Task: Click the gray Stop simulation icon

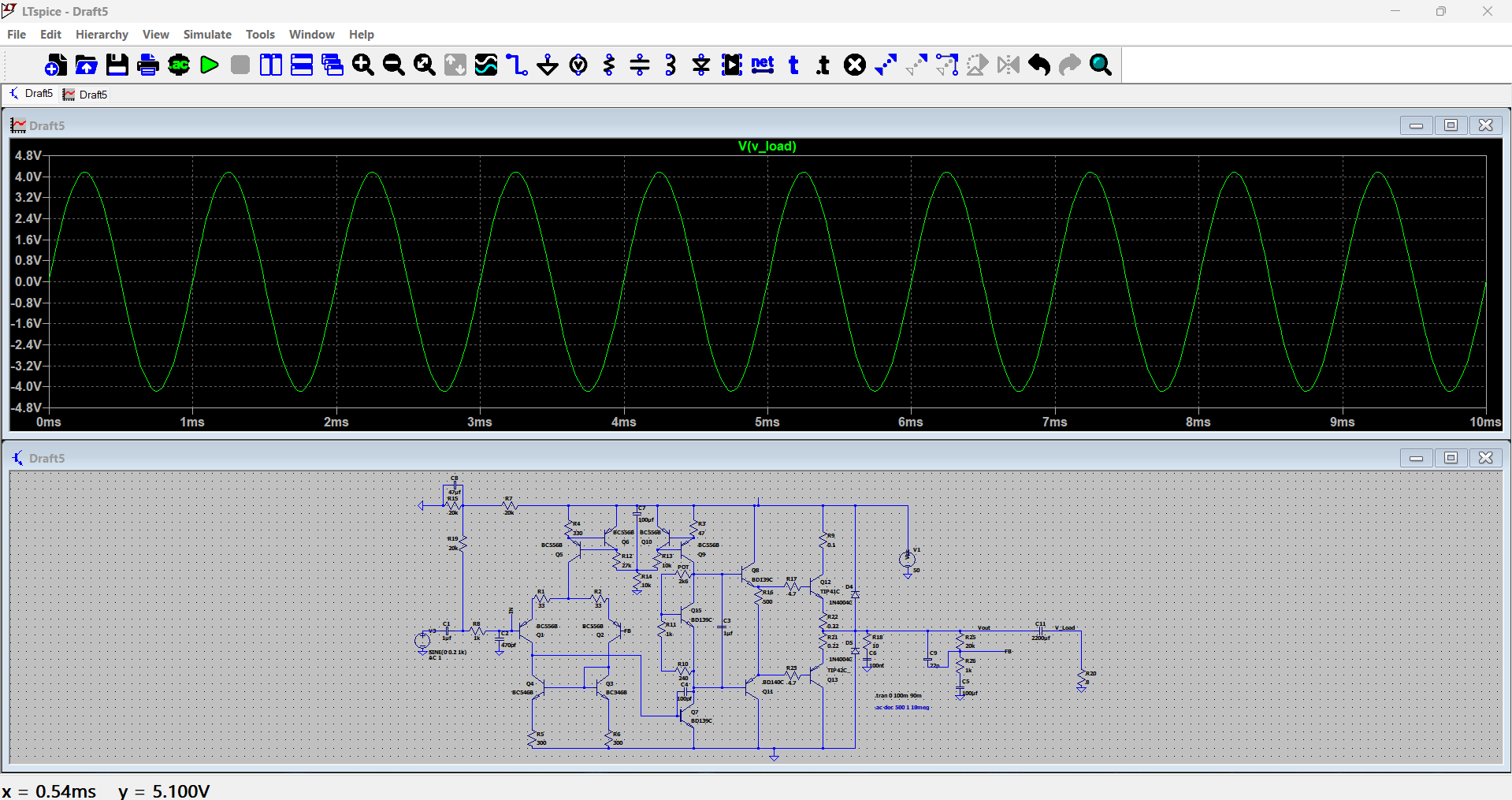Action: 240,65
